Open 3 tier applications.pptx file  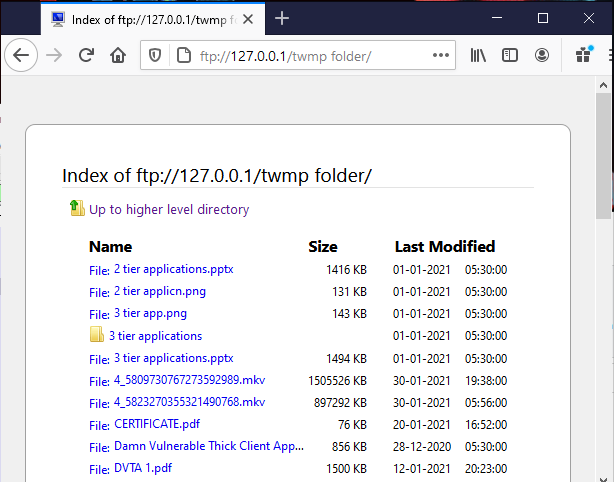(173, 358)
